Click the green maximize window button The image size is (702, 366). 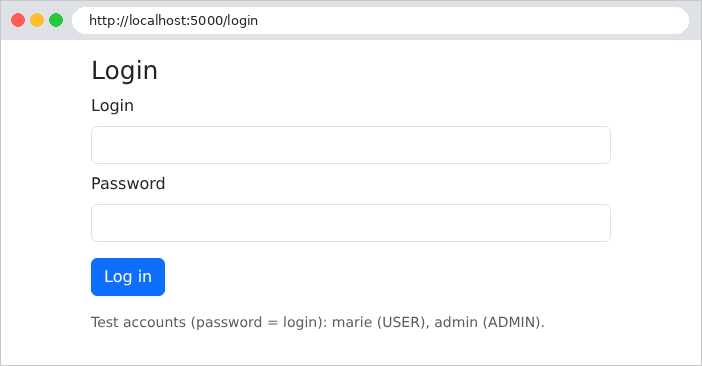56,20
